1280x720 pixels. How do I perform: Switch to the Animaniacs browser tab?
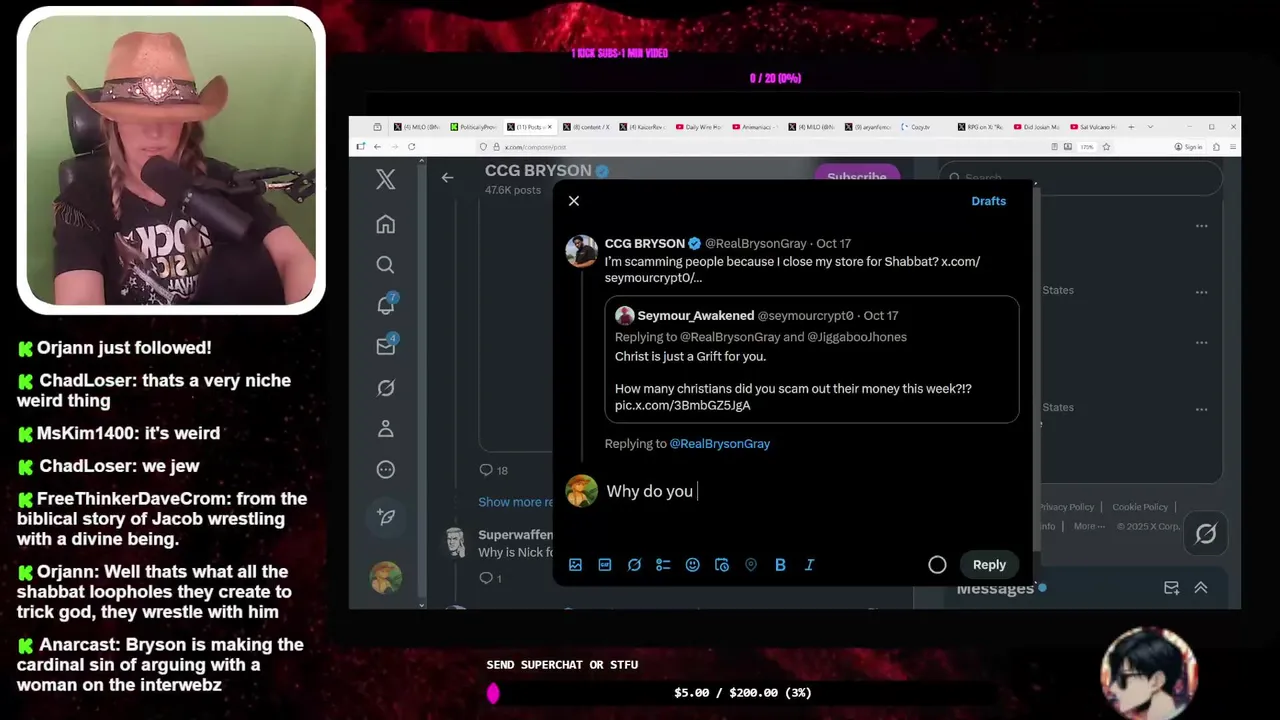click(x=755, y=127)
